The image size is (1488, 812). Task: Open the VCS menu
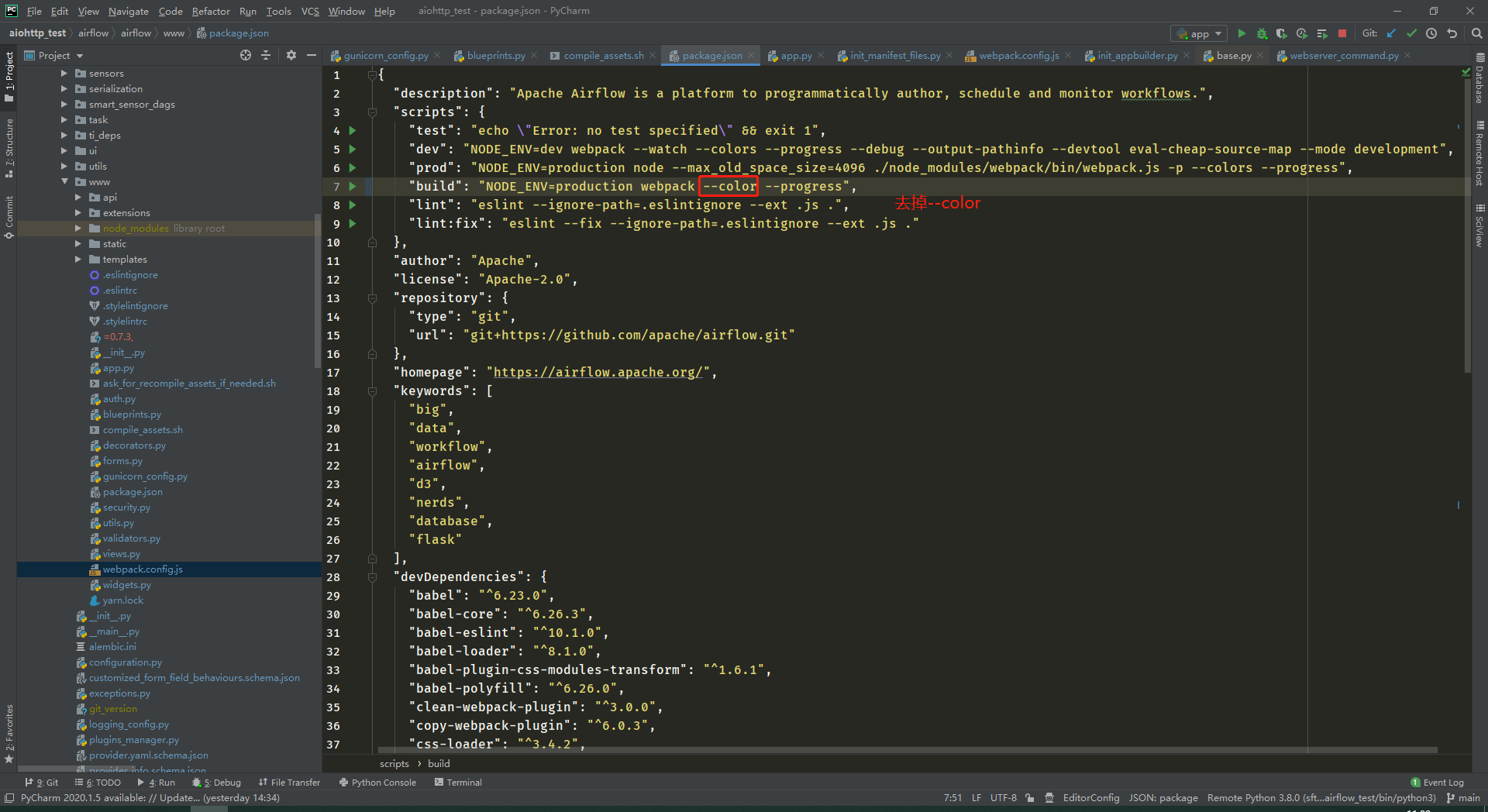click(310, 11)
